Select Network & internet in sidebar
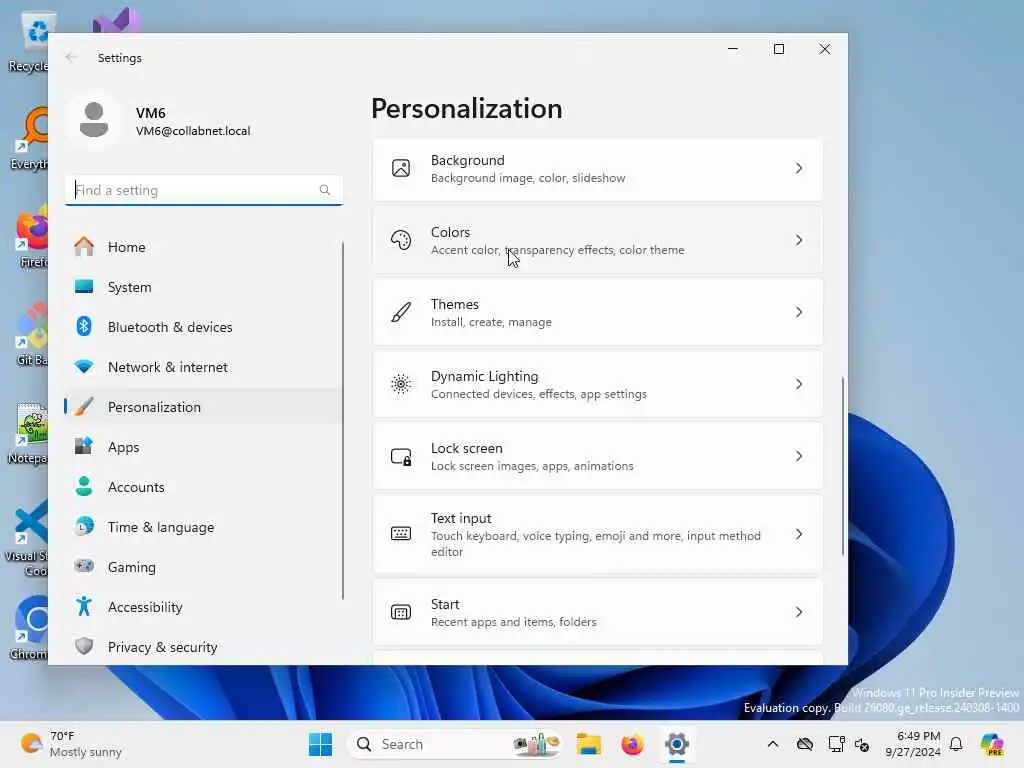Viewport: 1024px width, 768px height. 203,367
